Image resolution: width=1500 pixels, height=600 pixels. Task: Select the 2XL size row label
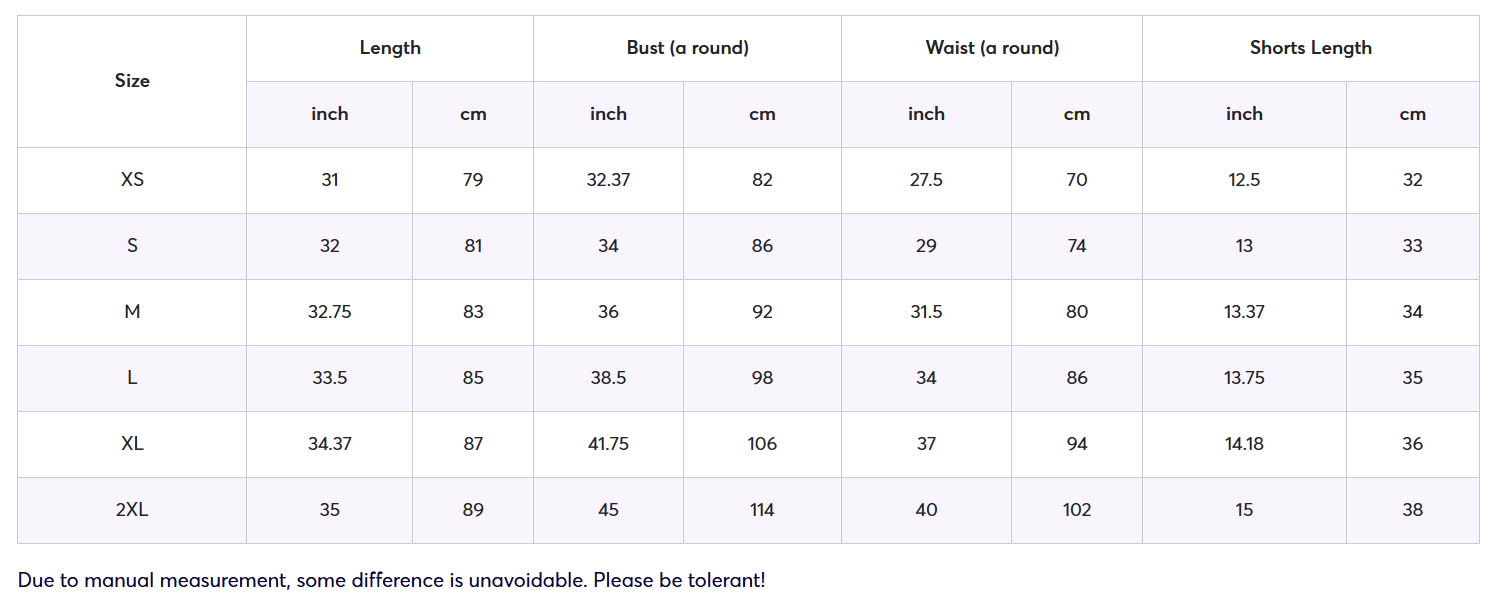132,510
